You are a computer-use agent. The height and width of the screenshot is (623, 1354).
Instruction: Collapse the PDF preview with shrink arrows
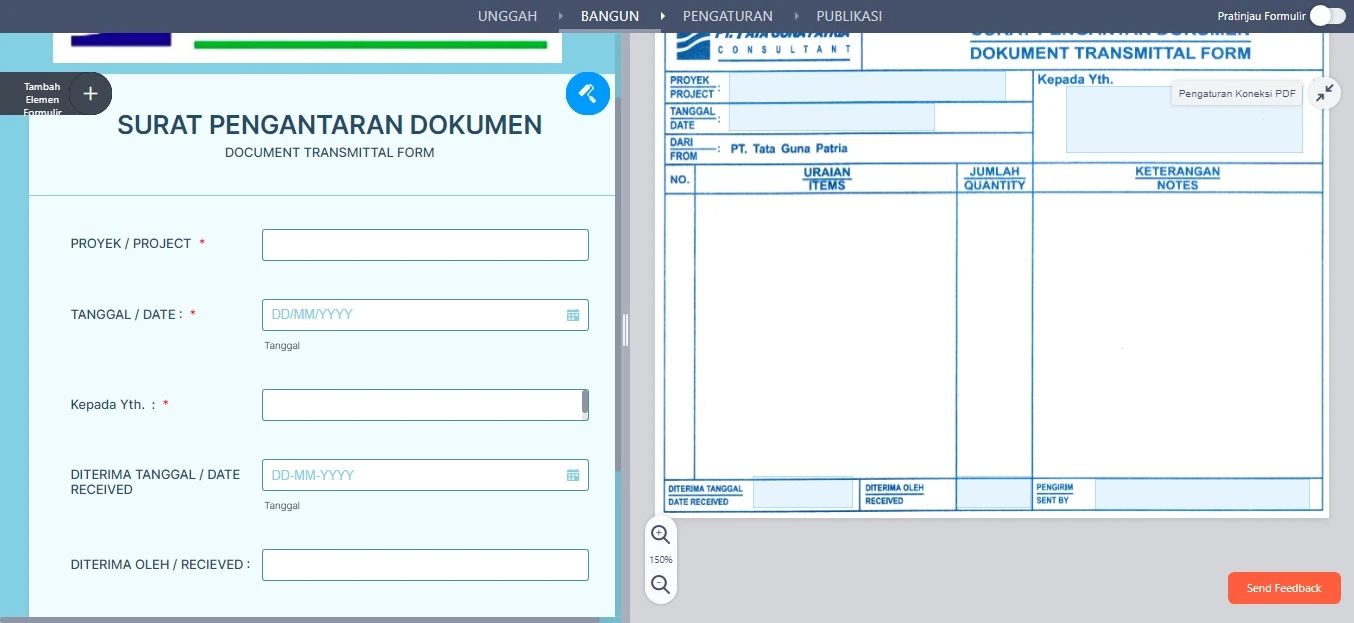click(x=1325, y=93)
